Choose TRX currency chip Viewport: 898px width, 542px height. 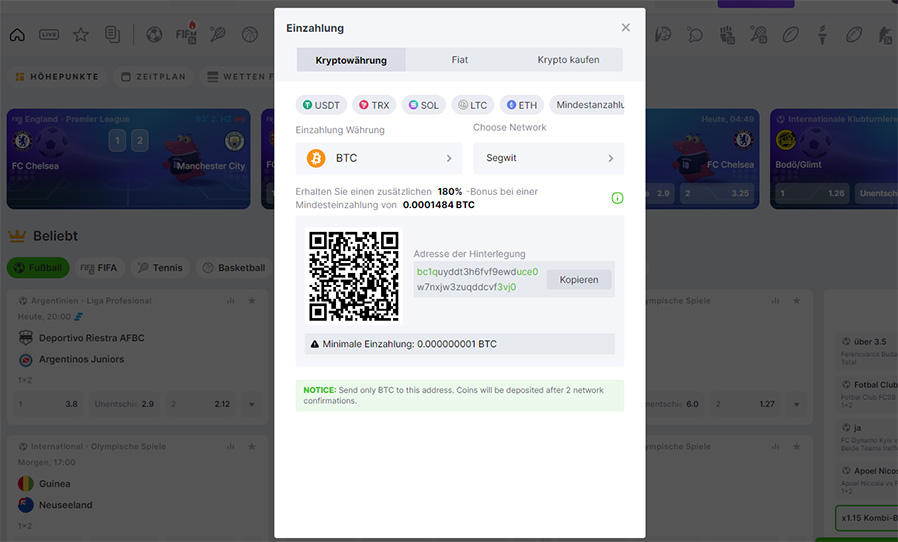(x=374, y=105)
